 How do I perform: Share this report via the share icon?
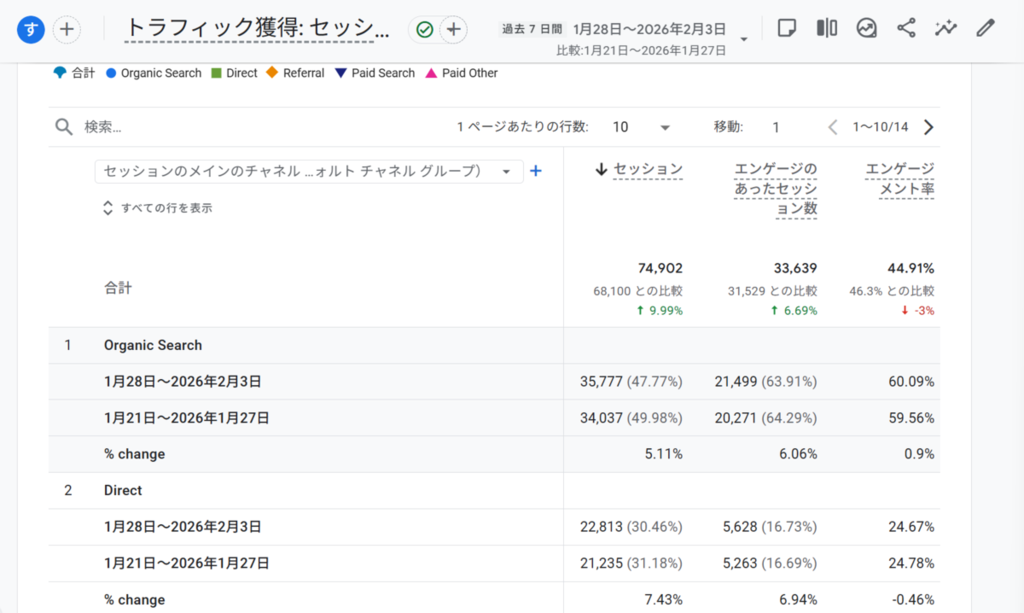[906, 28]
